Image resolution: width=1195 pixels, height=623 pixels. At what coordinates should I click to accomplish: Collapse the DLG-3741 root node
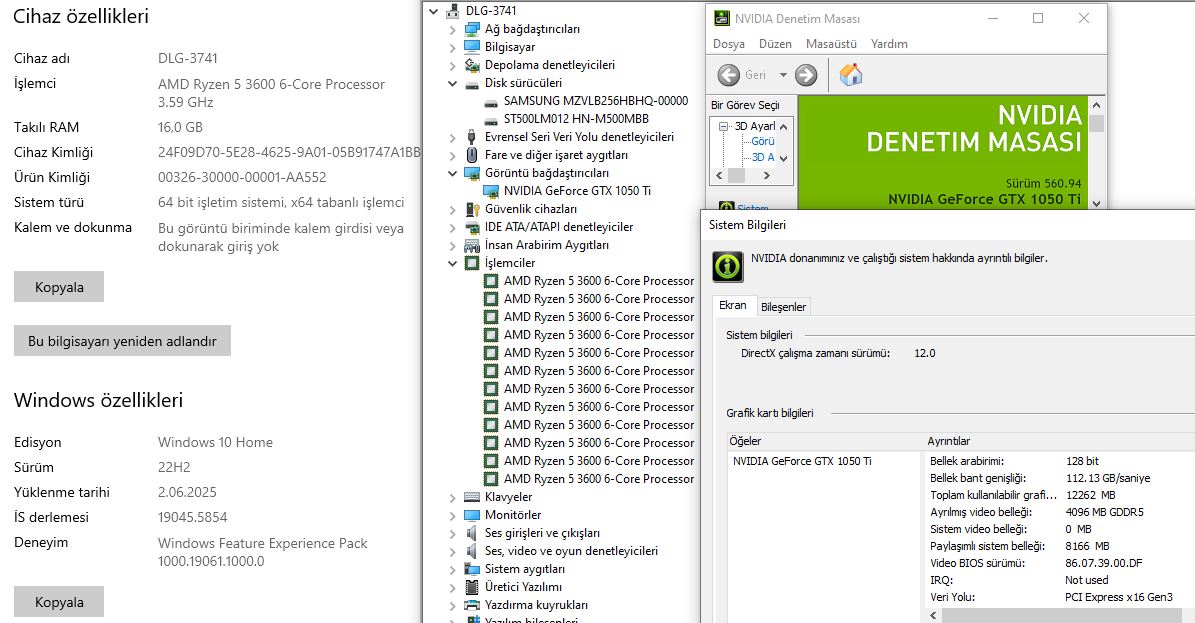pyautogui.click(x=434, y=11)
